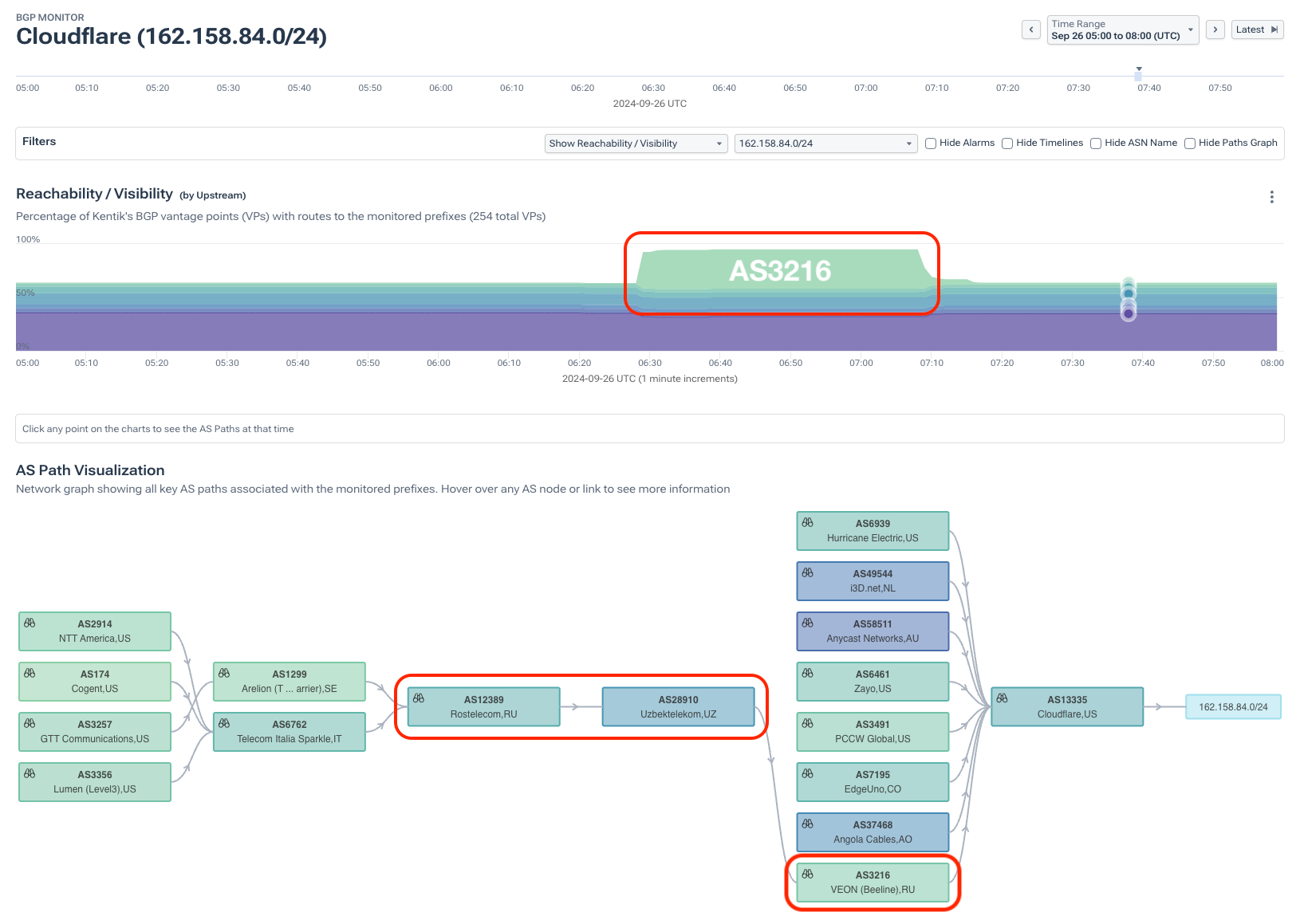Click the green AS3216 bump in the chart
This screenshot has width=1300, height=924.
(x=780, y=270)
